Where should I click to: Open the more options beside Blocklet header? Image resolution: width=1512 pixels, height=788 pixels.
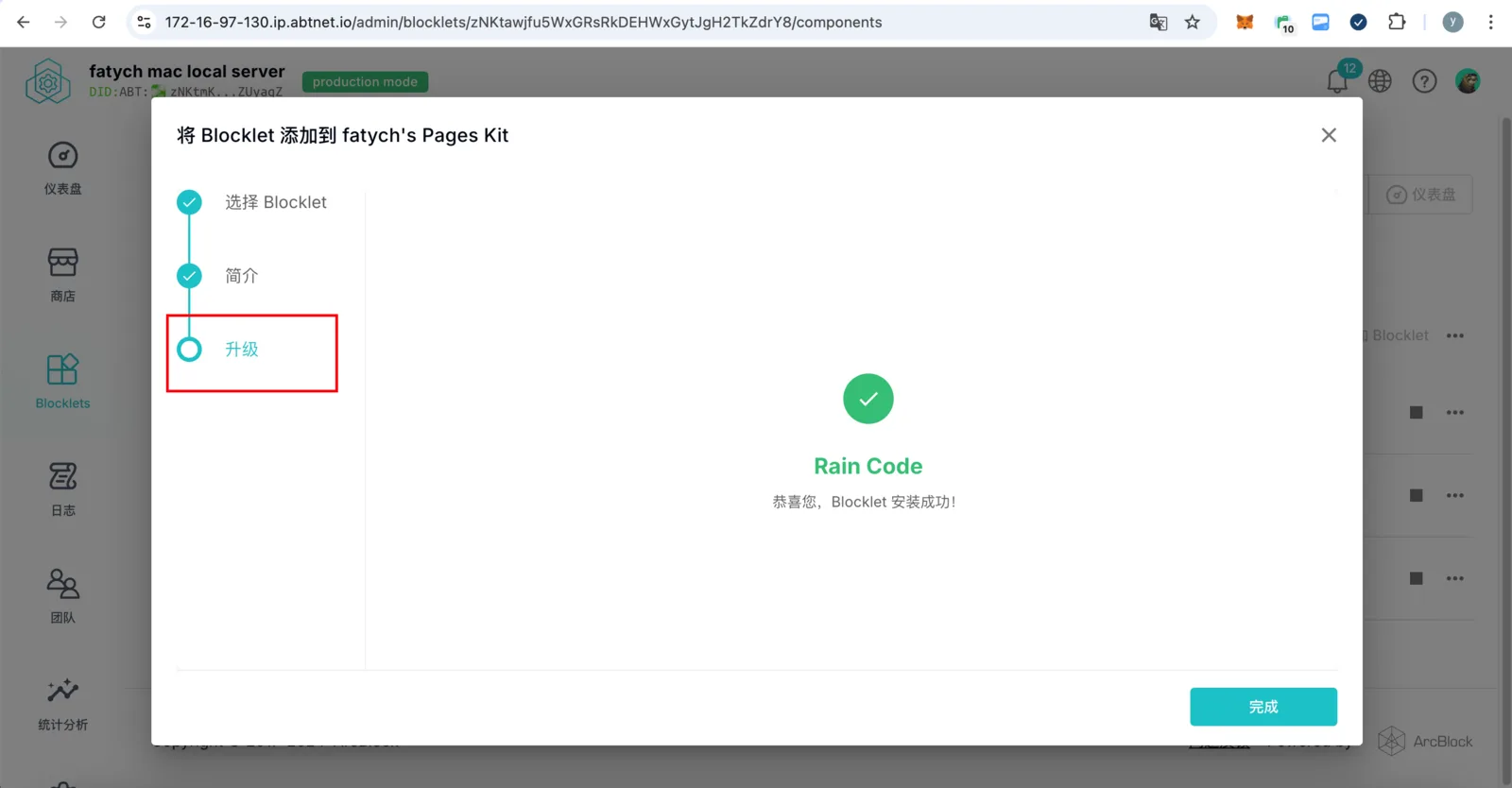pyautogui.click(x=1455, y=335)
